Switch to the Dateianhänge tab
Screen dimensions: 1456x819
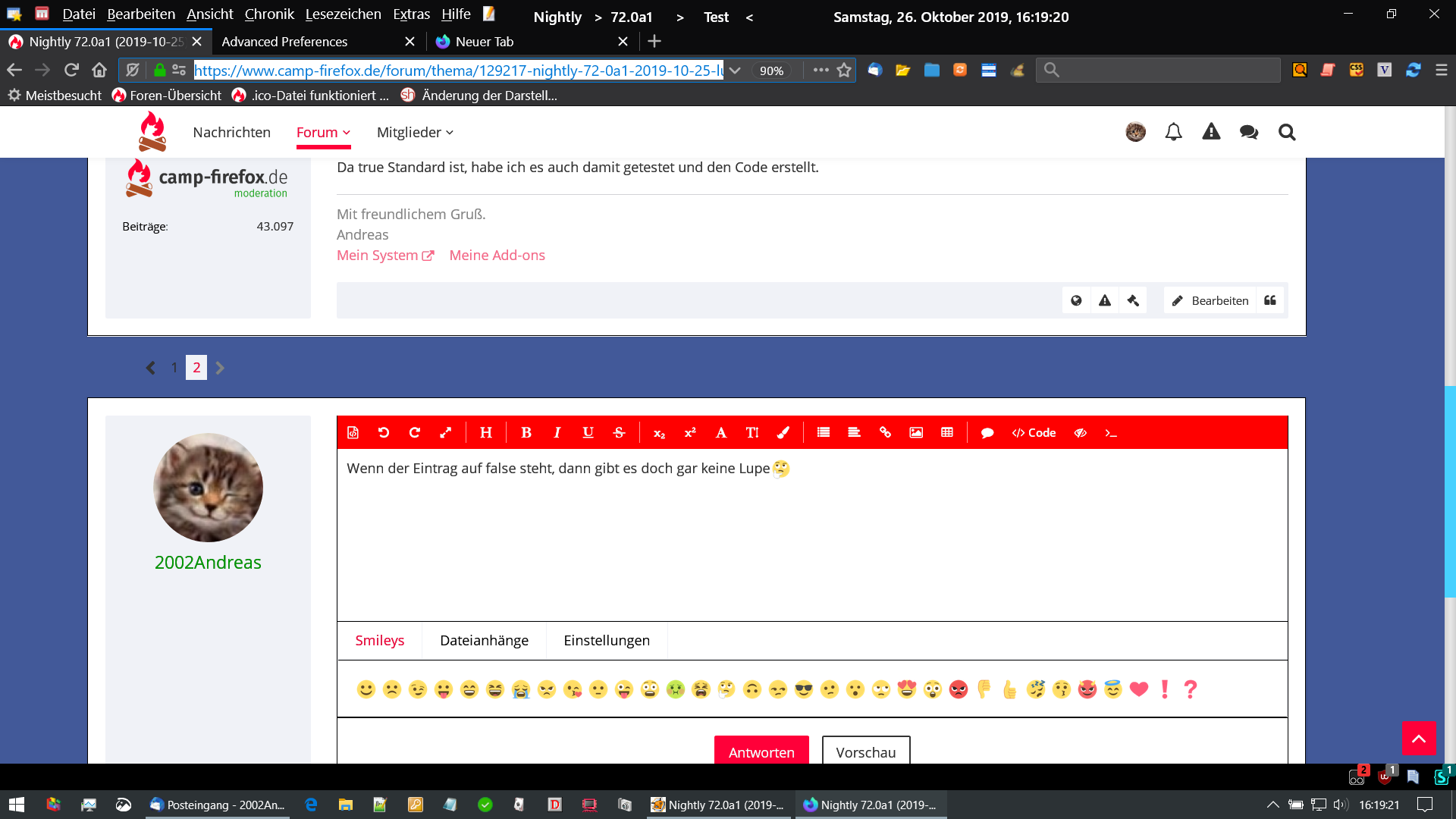pos(484,640)
